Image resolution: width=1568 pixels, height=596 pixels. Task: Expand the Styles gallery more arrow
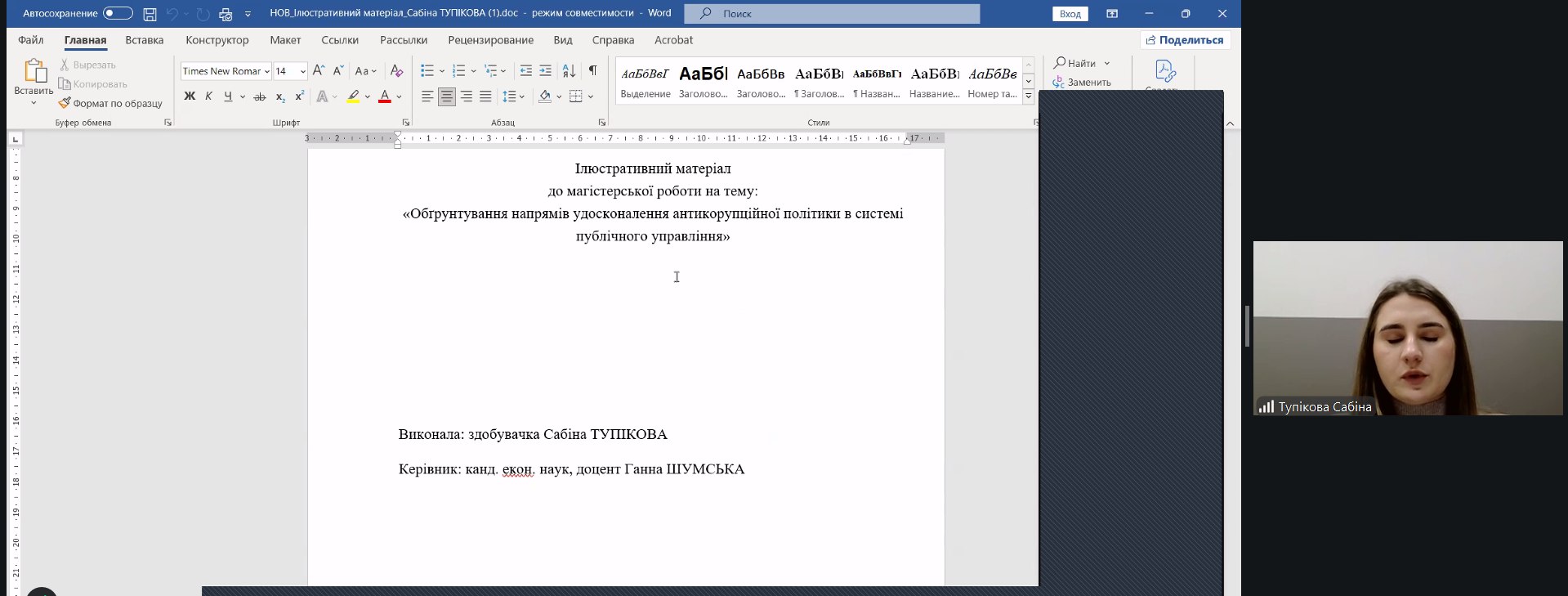[x=1029, y=96]
